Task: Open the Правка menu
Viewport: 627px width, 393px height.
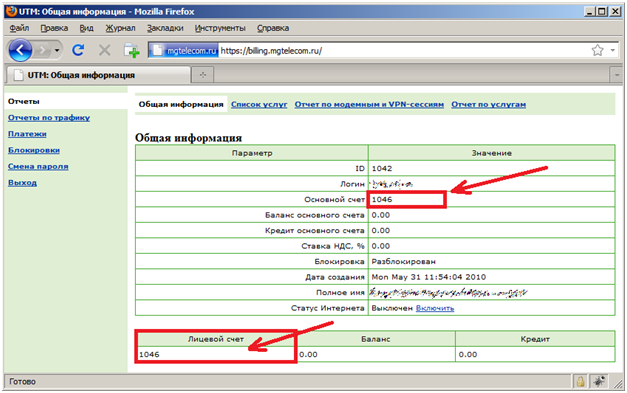Action: tap(54, 28)
